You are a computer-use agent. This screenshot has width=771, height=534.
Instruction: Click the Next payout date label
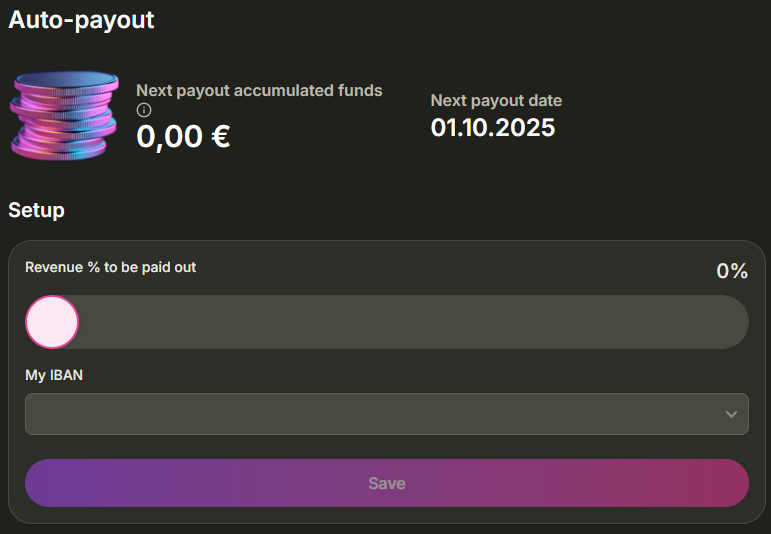coord(496,100)
